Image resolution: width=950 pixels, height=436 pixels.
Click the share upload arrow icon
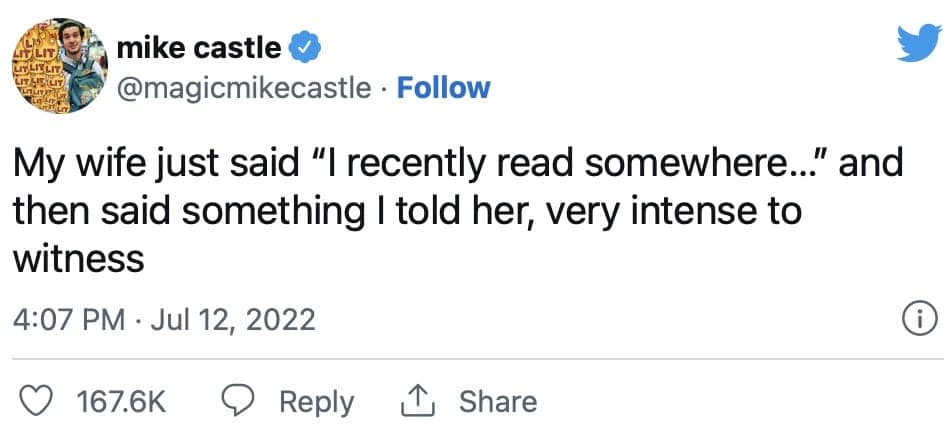[419, 402]
